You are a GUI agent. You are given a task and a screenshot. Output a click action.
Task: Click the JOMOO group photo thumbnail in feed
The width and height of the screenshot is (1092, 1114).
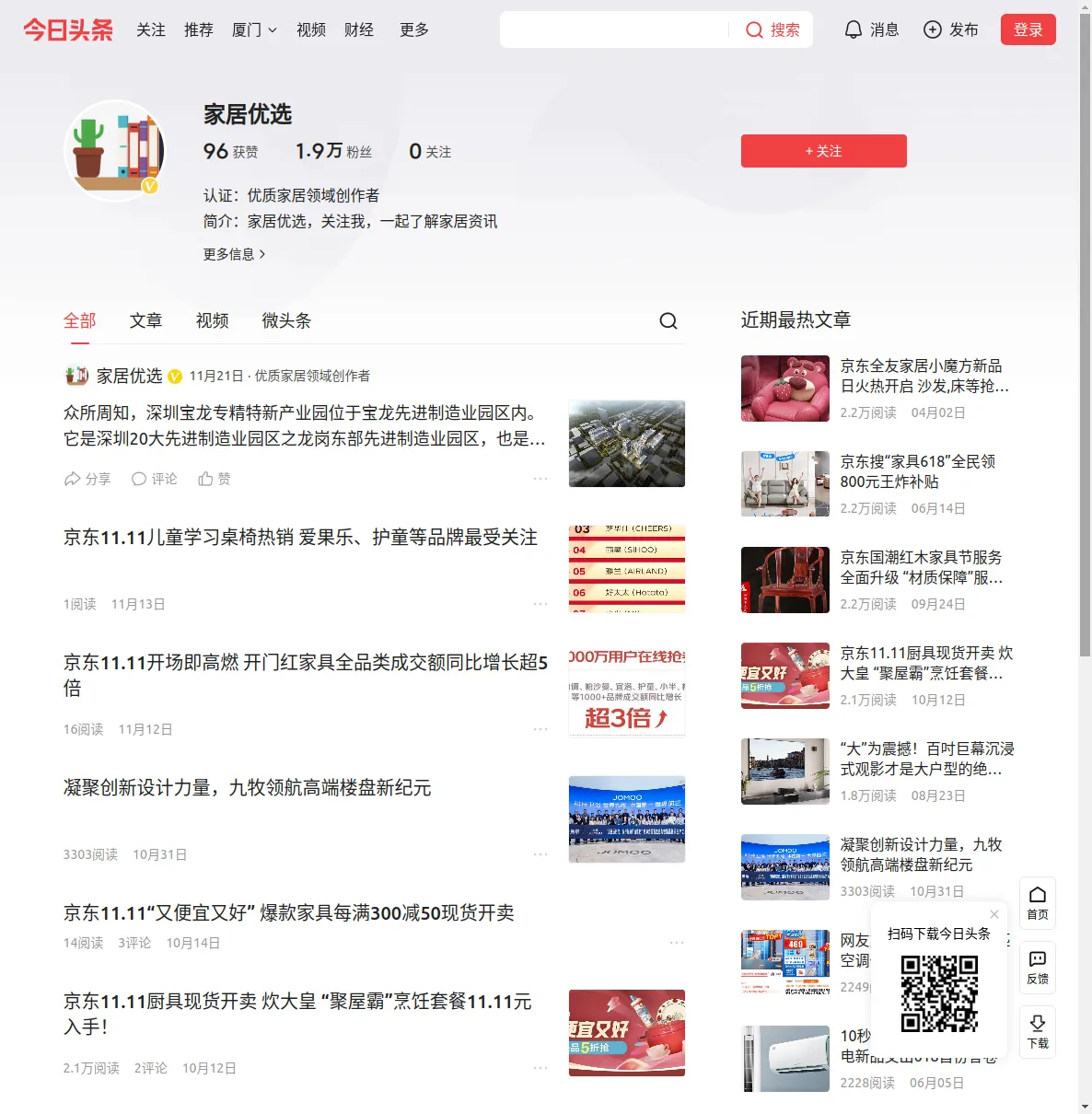point(627,819)
